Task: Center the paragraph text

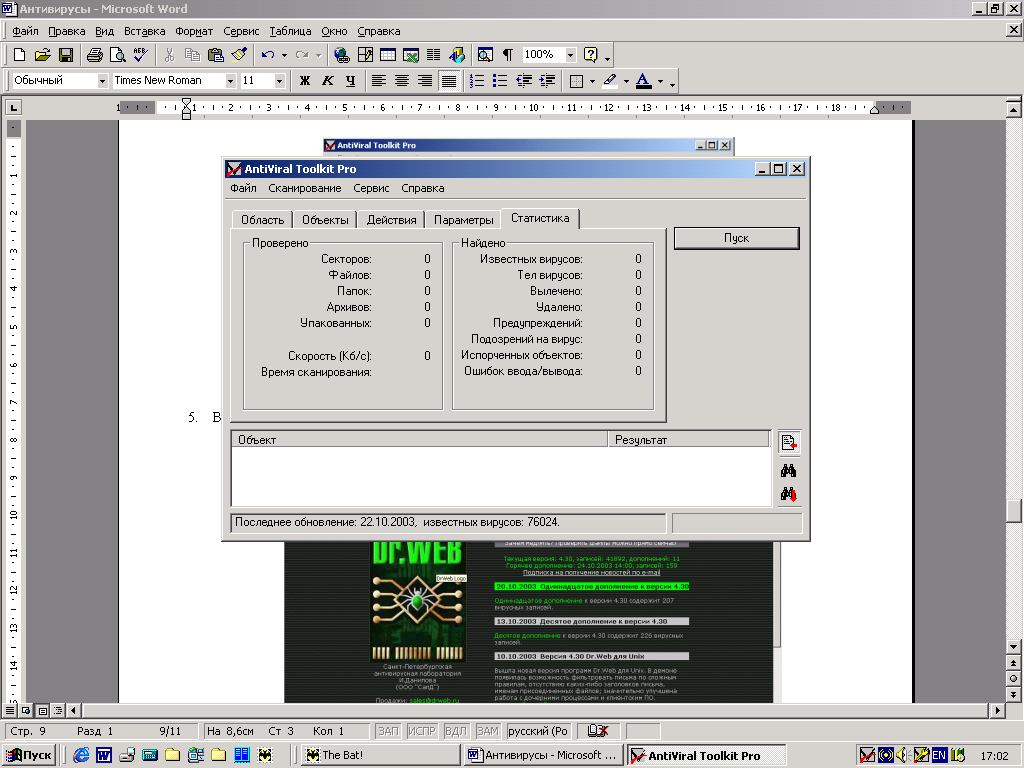Action: [402, 81]
